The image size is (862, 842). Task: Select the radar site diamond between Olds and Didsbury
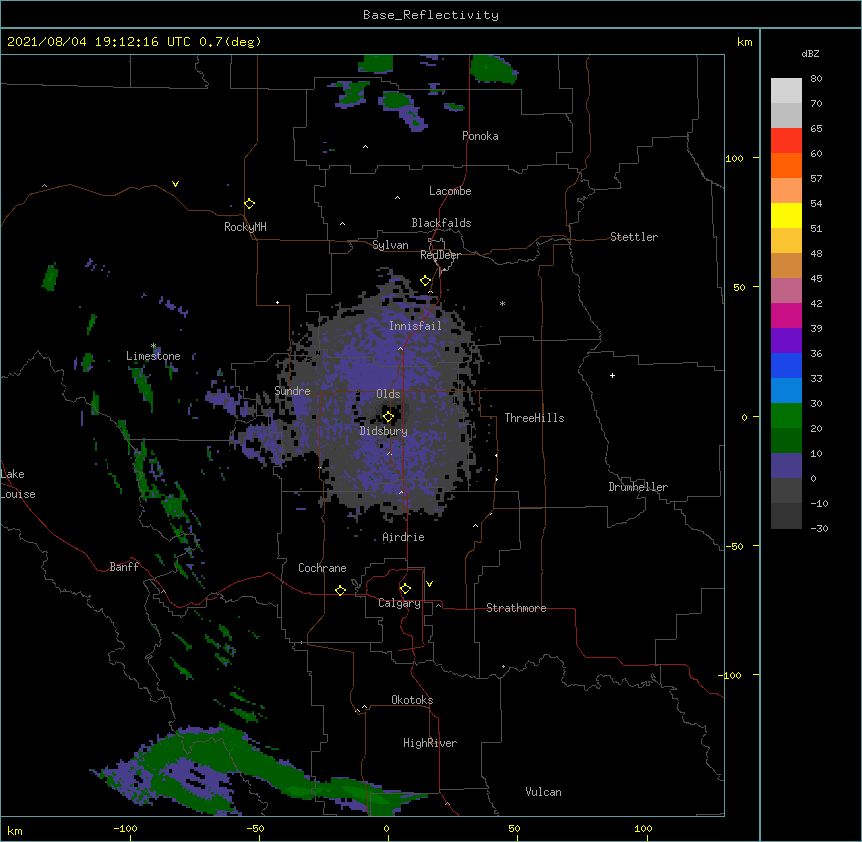[388, 417]
